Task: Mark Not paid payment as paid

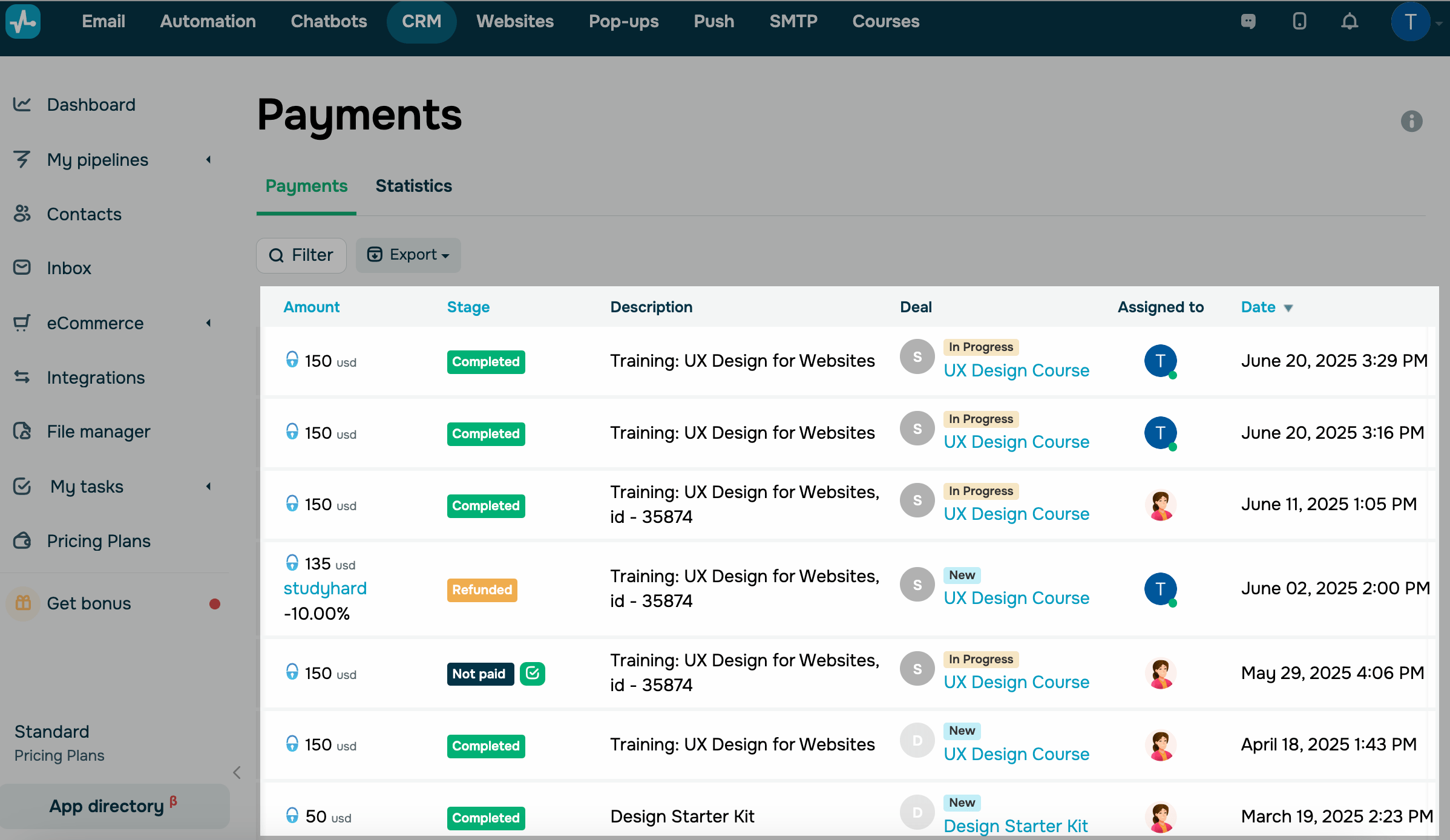Action: [533, 674]
